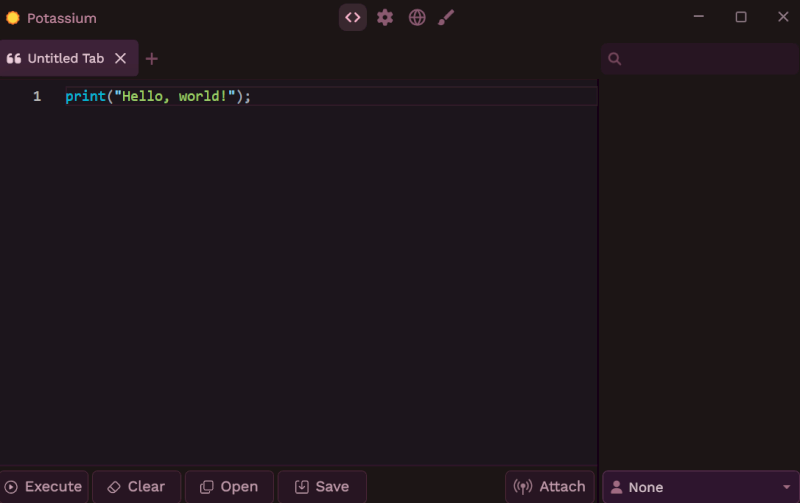Click the dropdown arrow beside None
800x503 pixels.
point(786,487)
